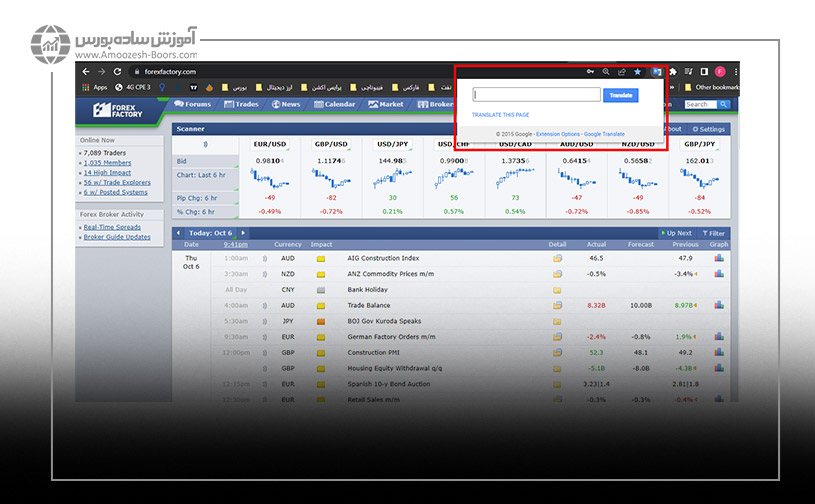Go to the Calendar tab
The width and height of the screenshot is (815, 504).
pos(333,104)
